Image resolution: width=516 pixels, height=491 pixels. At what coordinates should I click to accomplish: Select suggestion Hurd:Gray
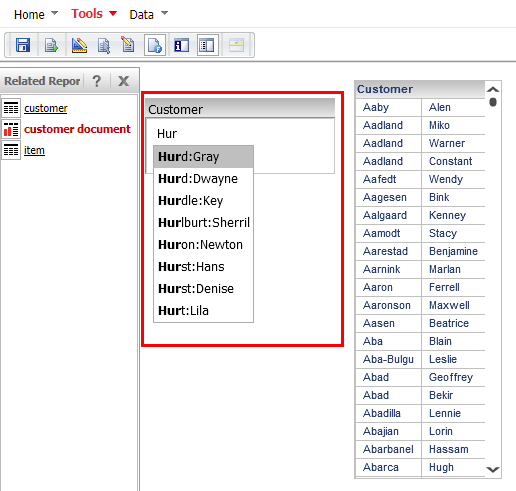(203, 157)
